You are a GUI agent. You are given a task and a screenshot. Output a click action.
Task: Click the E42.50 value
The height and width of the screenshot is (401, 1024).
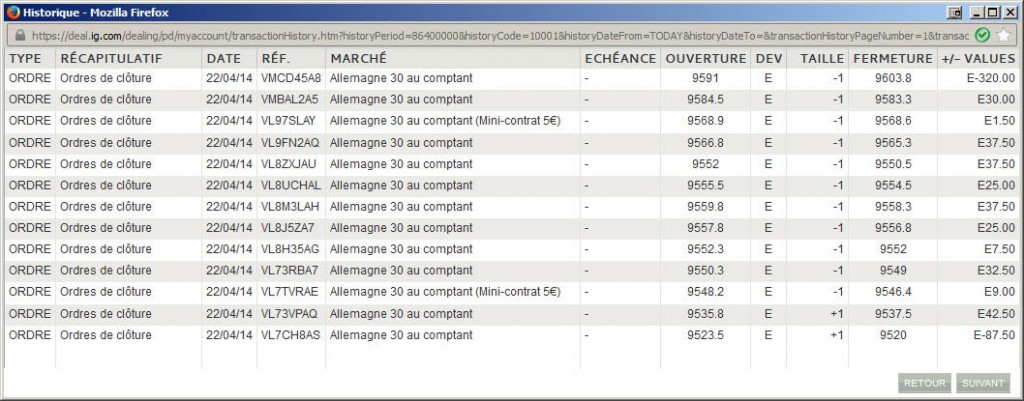[997, 313]
